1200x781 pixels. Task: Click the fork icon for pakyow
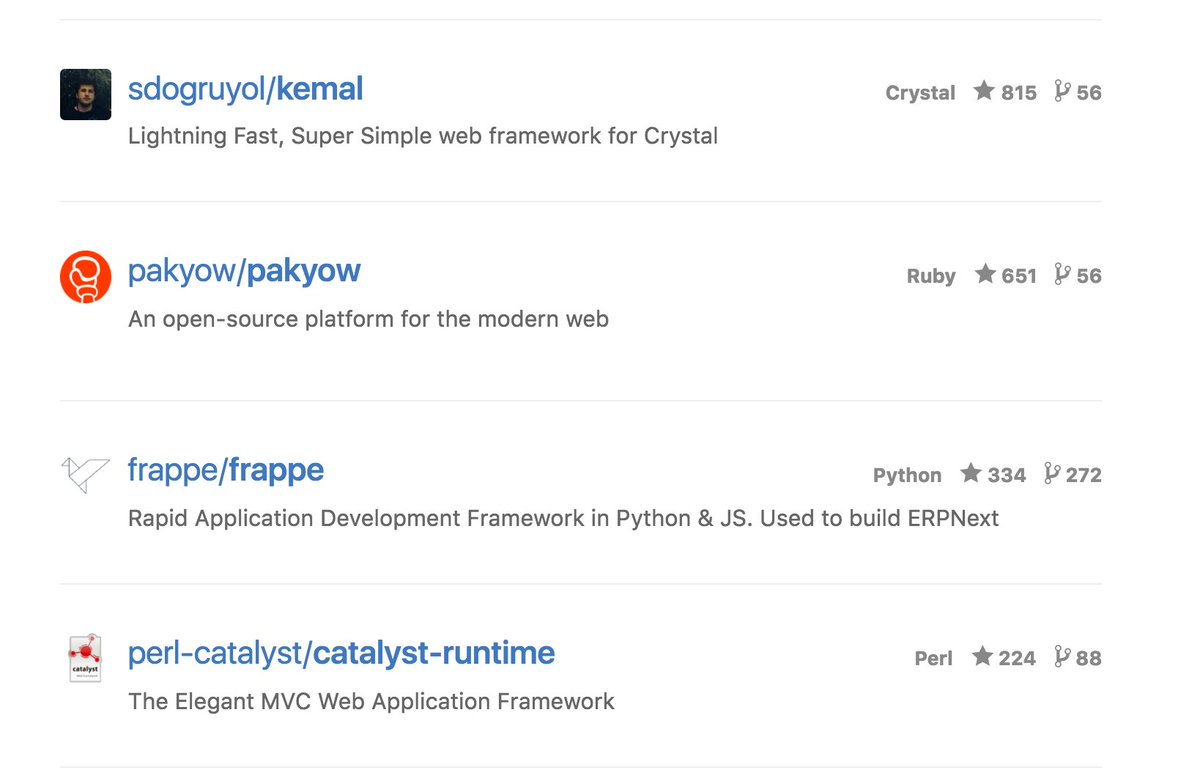(x=1062, y=274)
